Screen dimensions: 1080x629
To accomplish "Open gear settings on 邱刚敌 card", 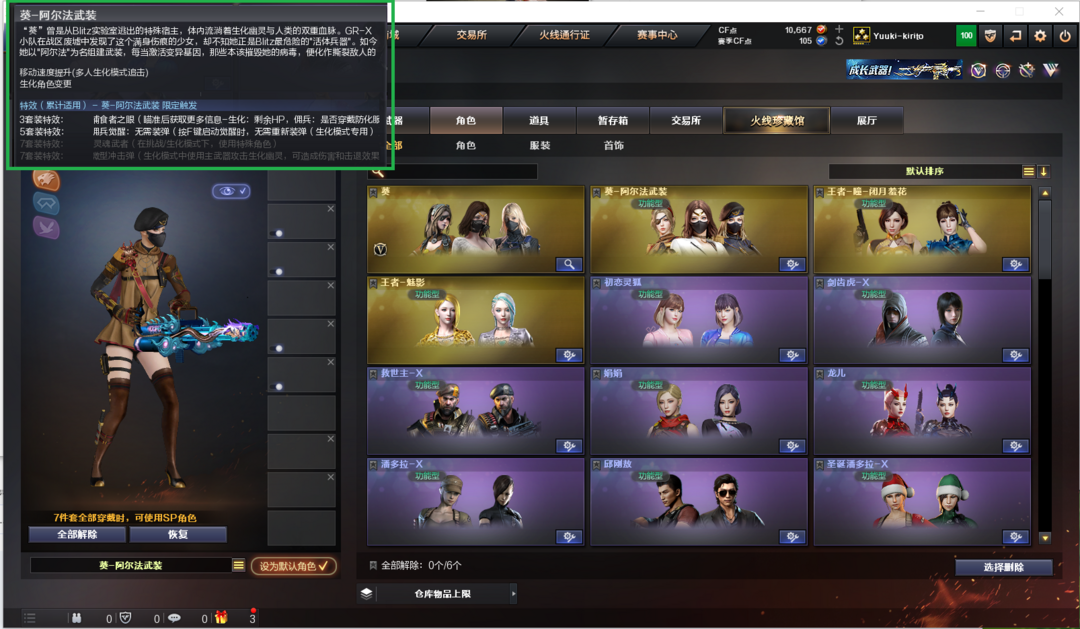I will pyautogui.click(x=792, y=537).
